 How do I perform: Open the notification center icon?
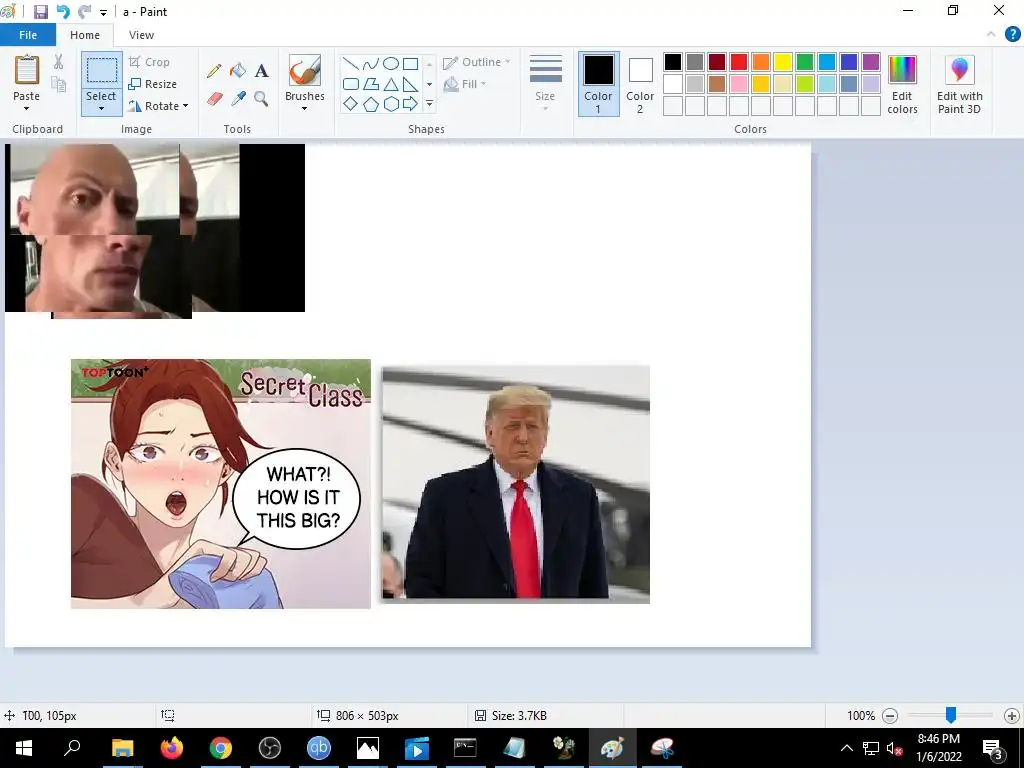click(992, 748)
